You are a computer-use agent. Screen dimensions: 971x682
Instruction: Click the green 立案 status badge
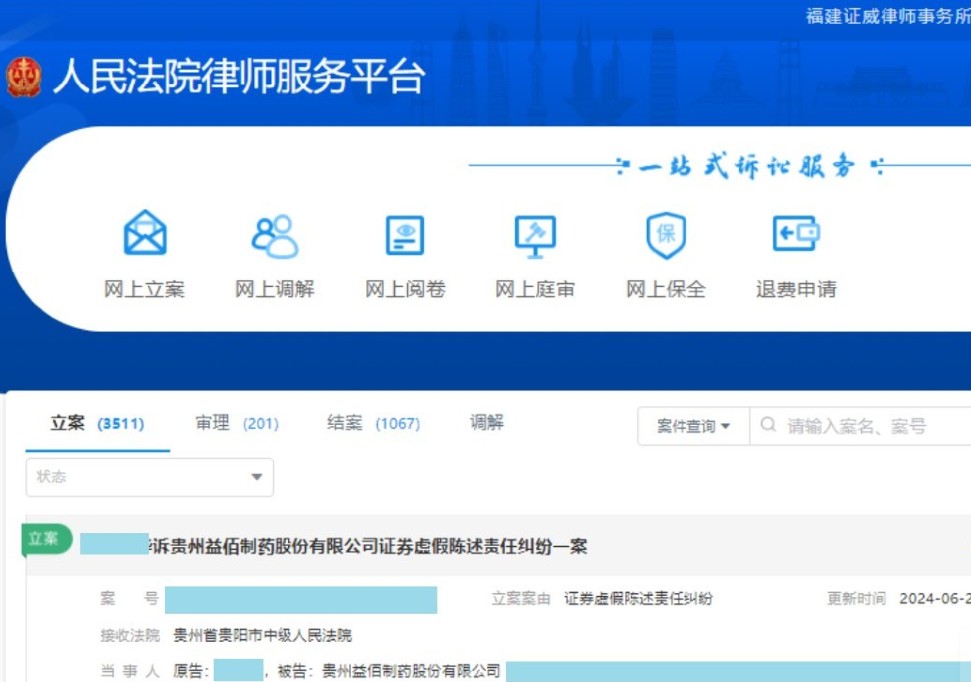coord(47,540)
